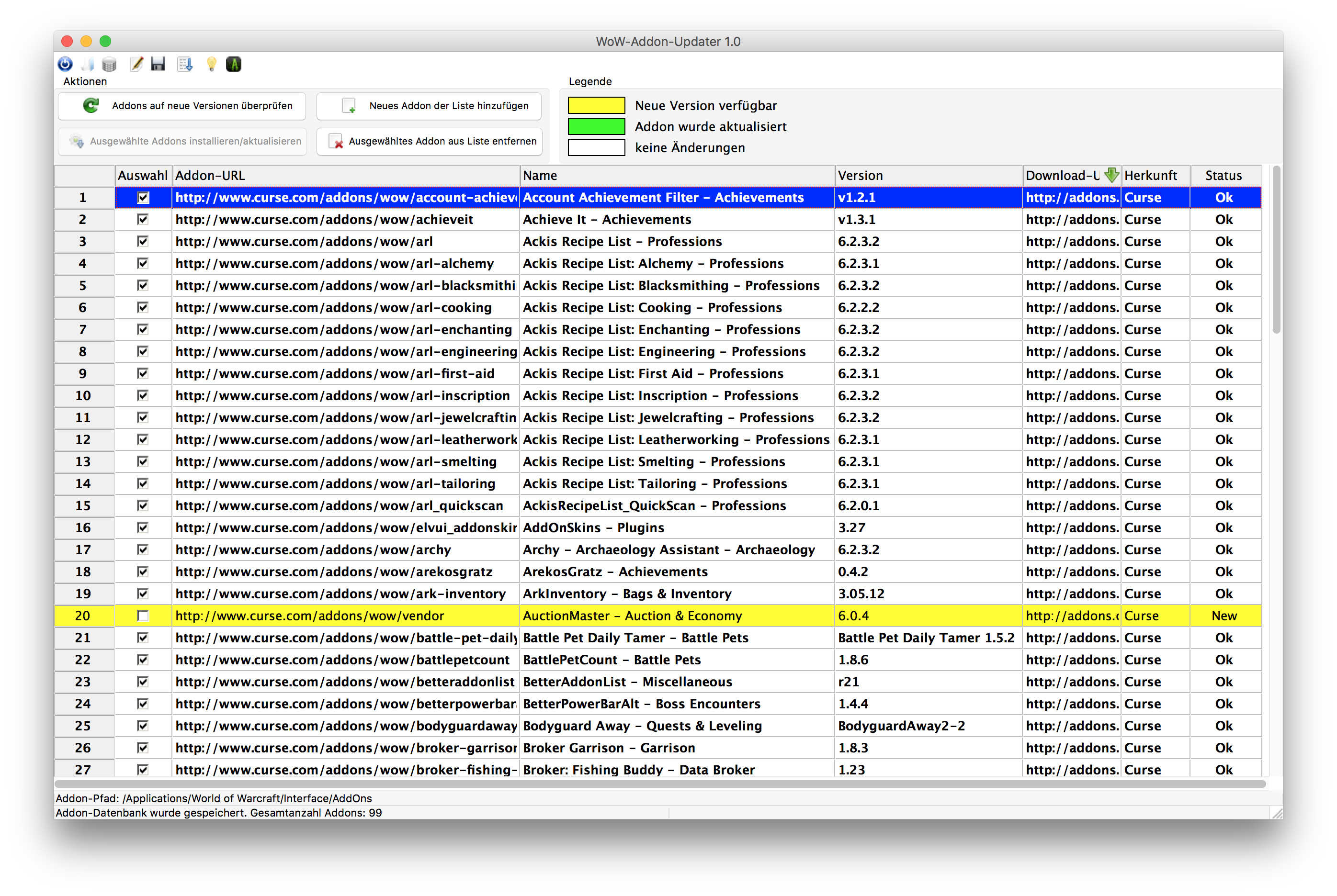The image size is (1337, 896).
Task: Toggle checkbox for Archy row
Action: [x=143, y=550]
